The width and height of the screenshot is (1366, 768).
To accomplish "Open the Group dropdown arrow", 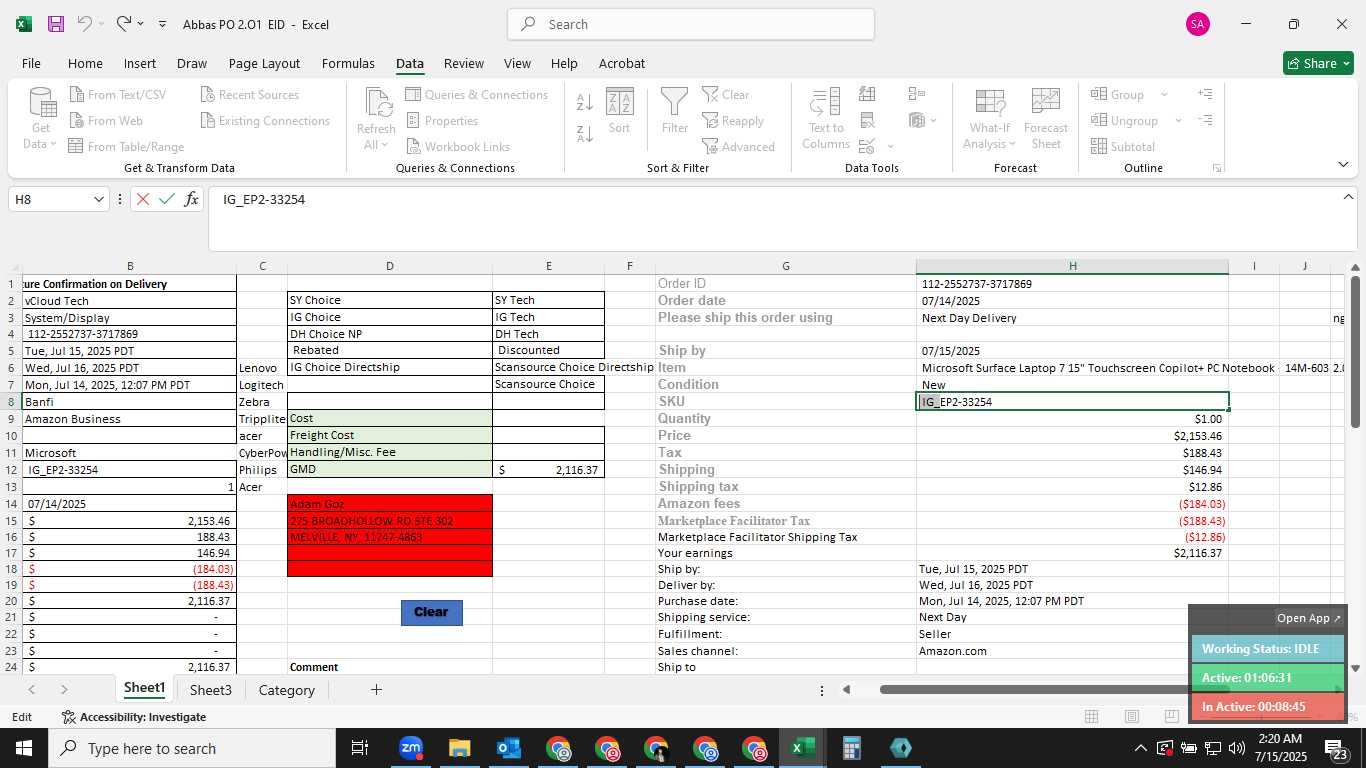I will (1164, 95).
